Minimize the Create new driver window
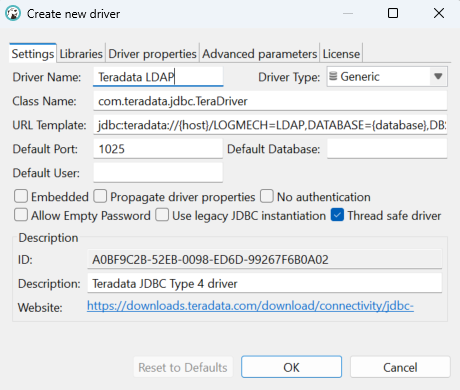460x390 pixels. click(x=348, y=13)
